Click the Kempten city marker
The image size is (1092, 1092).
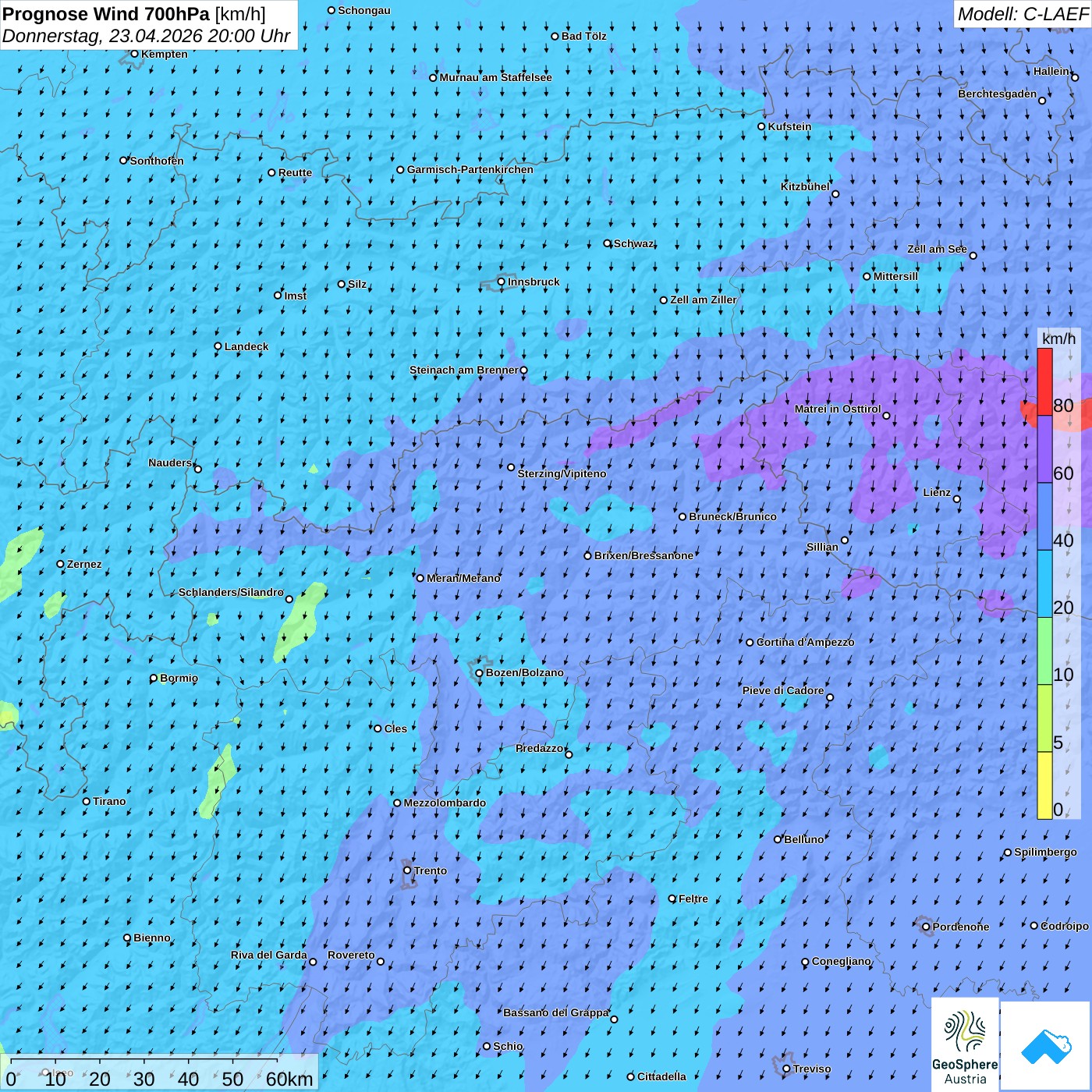coord(134,54)
